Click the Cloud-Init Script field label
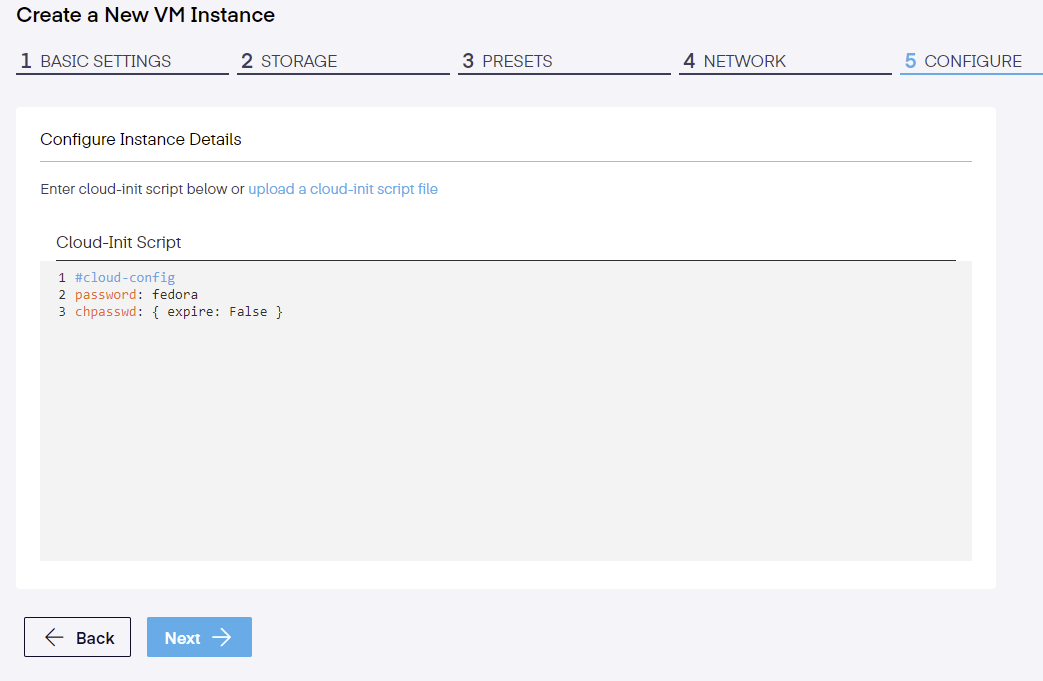Viewport: 1043px width, 681px height. pyautogui.click(x=118, y=242)
